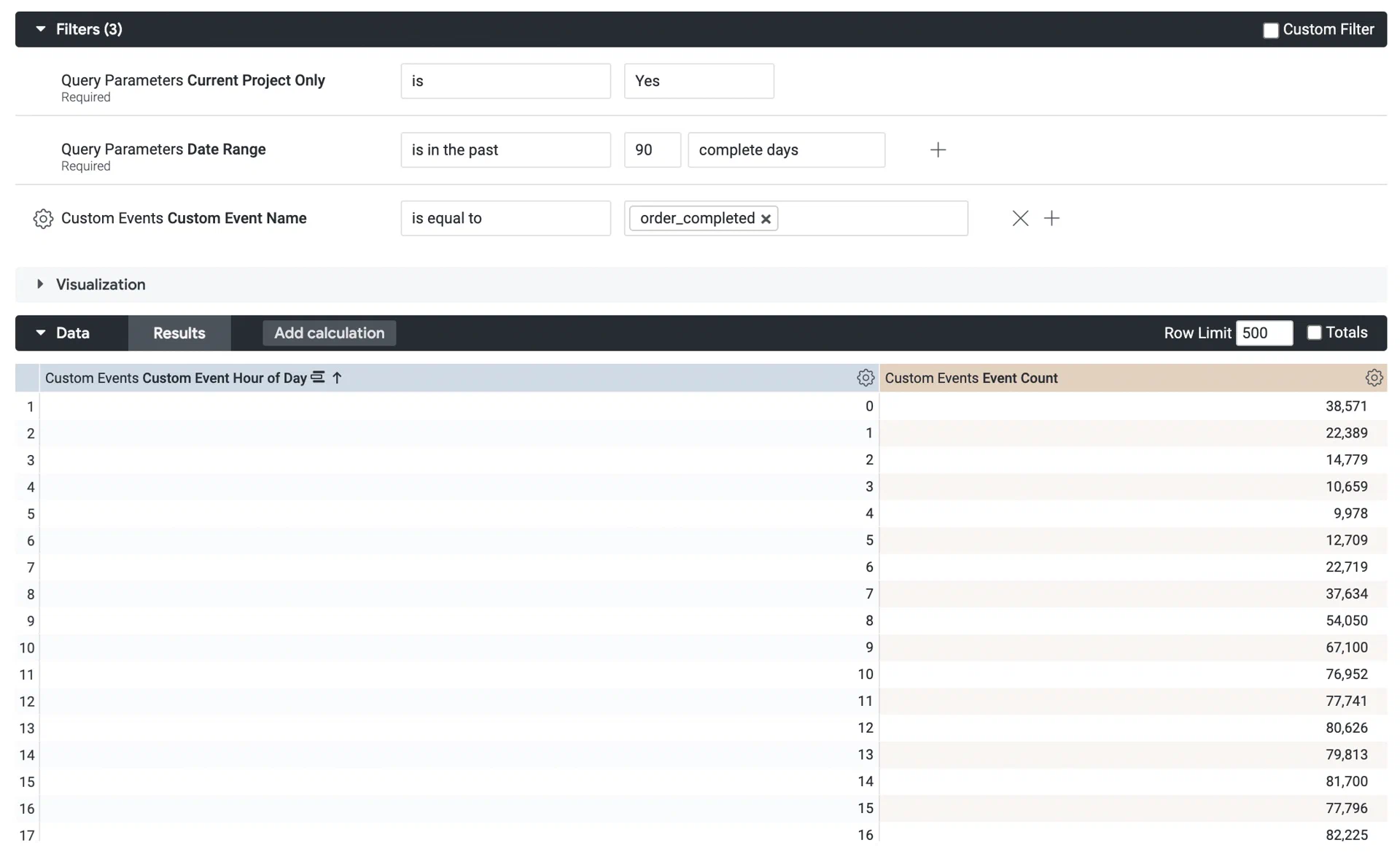1400x859 pixels.
Task: Click the Add calculation button
Action: (x=329, y=333)
